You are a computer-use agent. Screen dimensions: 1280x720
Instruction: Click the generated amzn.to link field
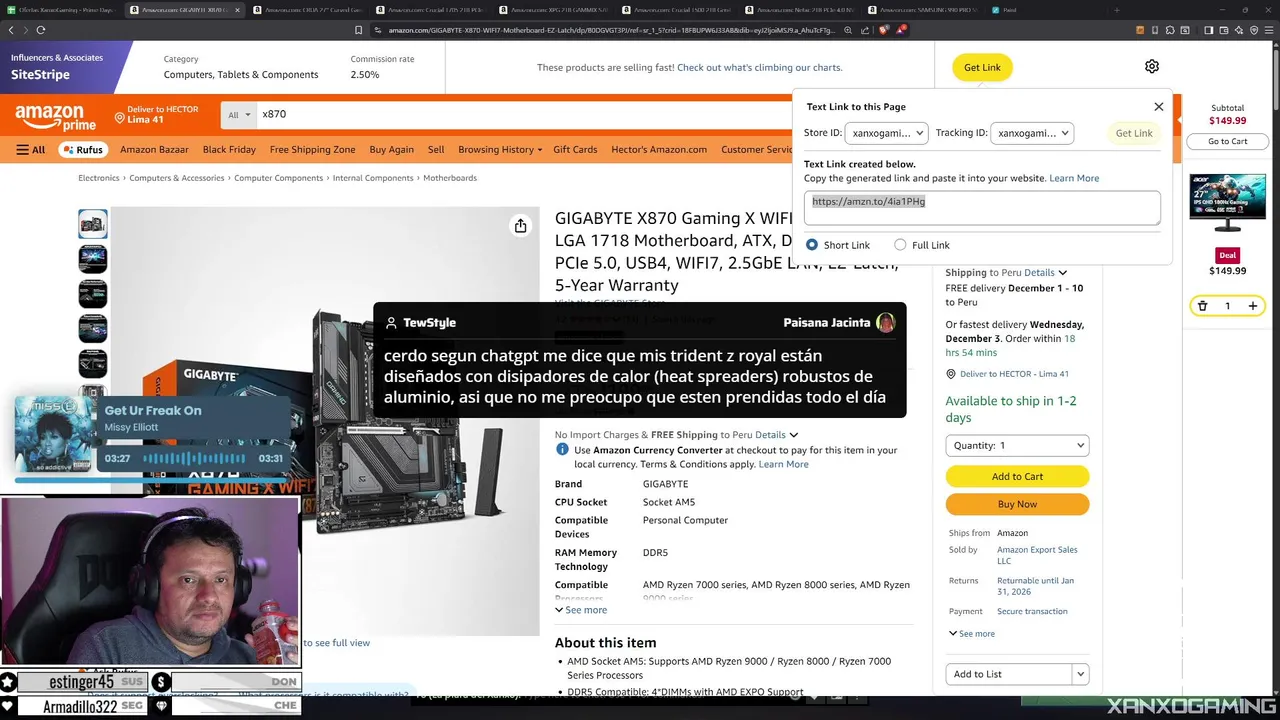(x=982, y=208)
